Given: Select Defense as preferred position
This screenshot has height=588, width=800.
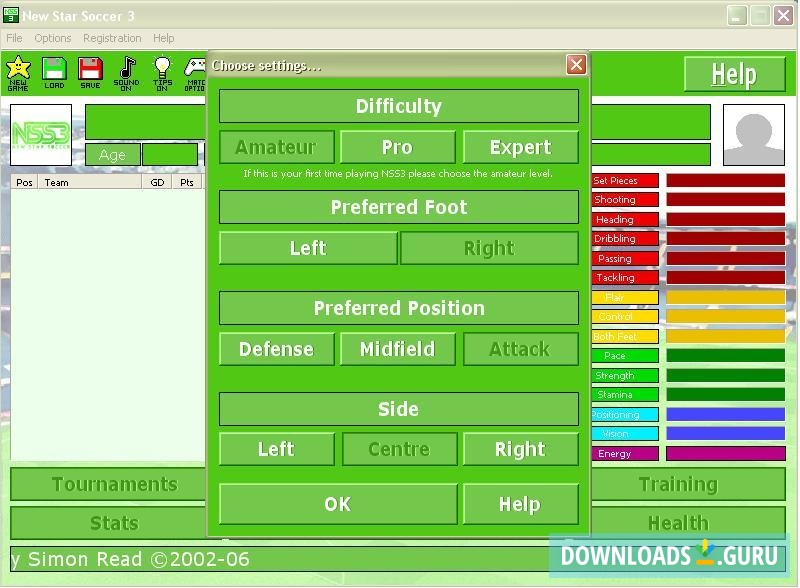Looking at the screenshot, I should 277,349.
